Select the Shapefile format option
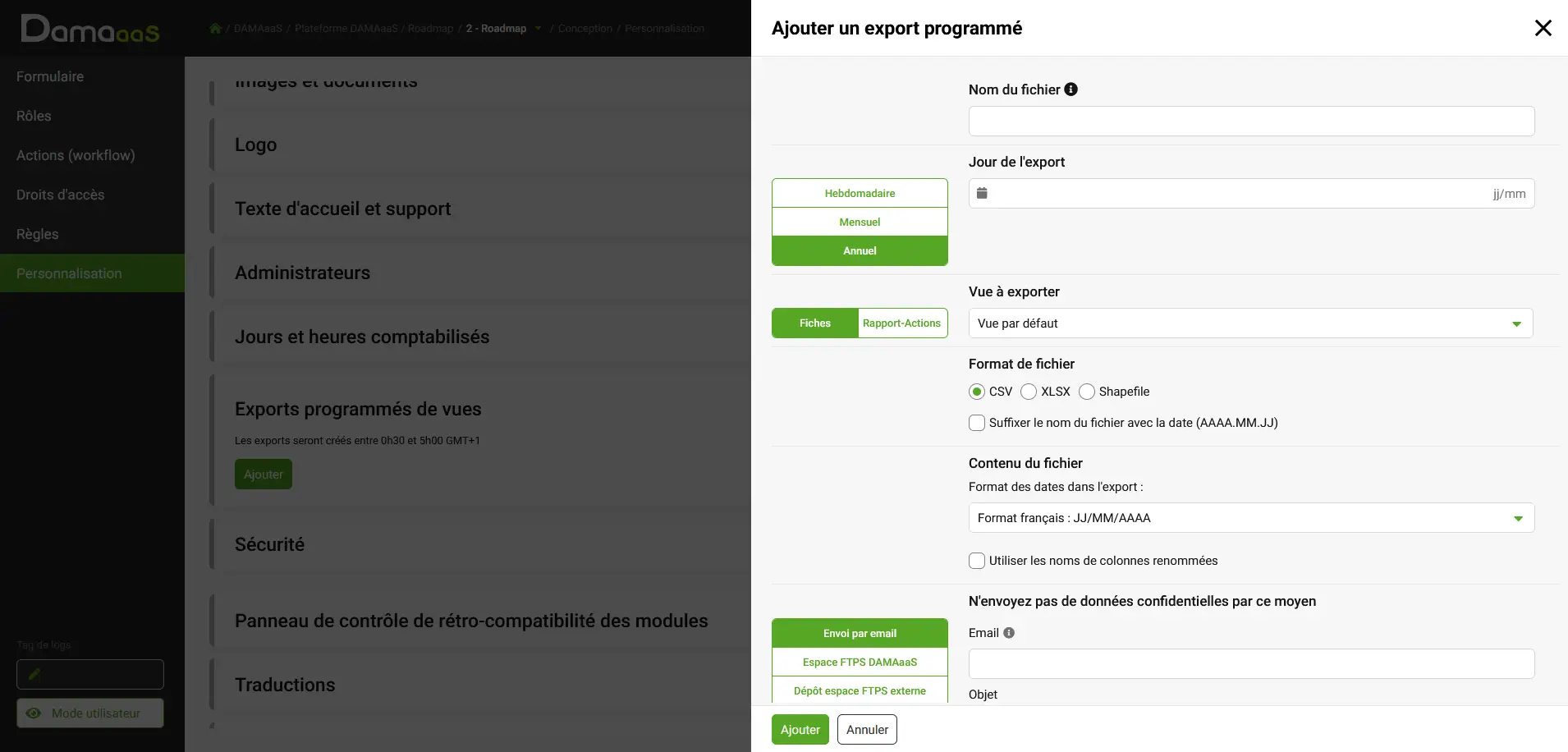Image resolution: width=1568 pixels, height=752 pixels. 1087,392
